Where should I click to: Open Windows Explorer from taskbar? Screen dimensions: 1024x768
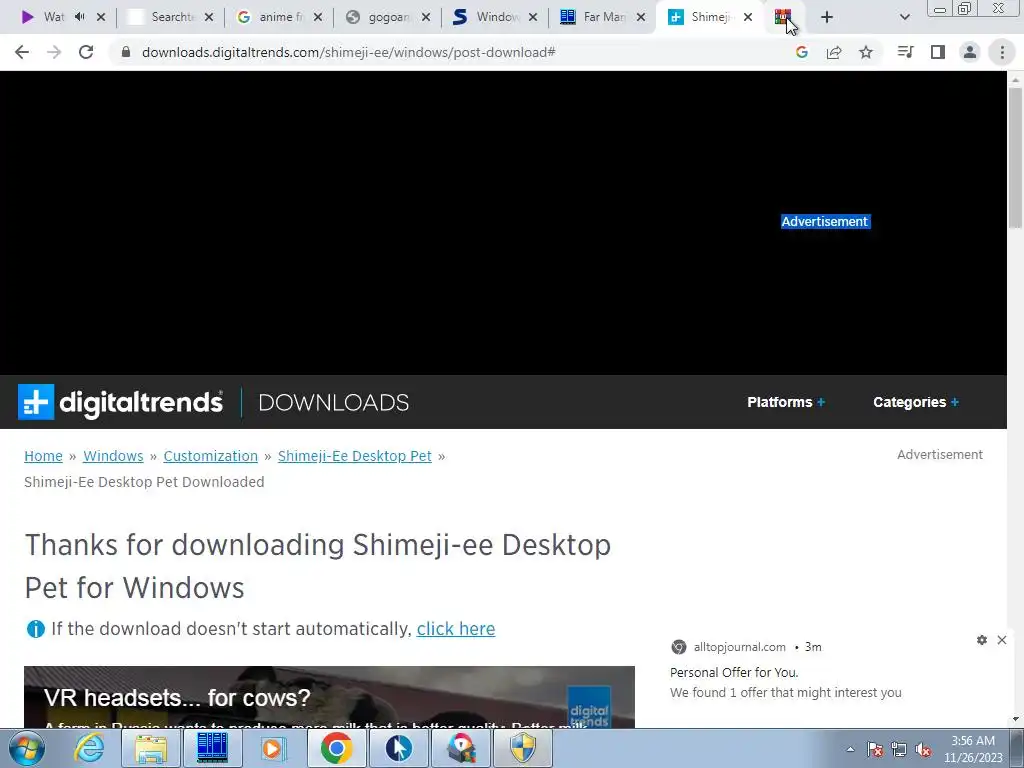[151, 748]
